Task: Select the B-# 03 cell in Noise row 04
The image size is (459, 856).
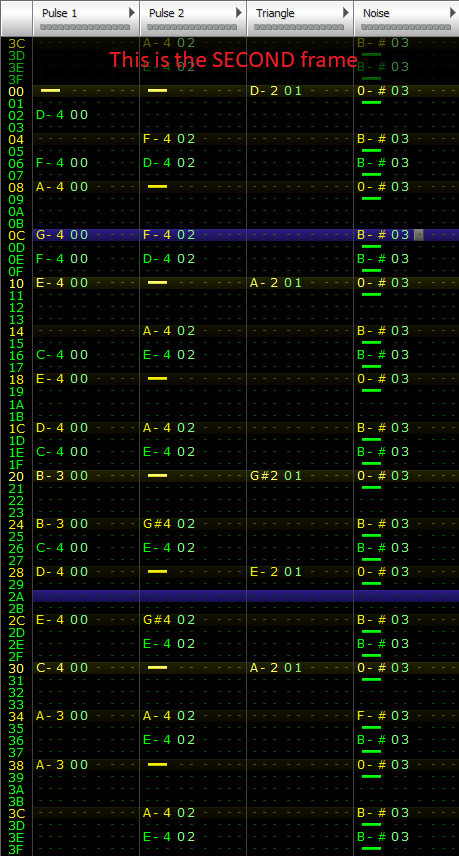Action: (383, 139)
